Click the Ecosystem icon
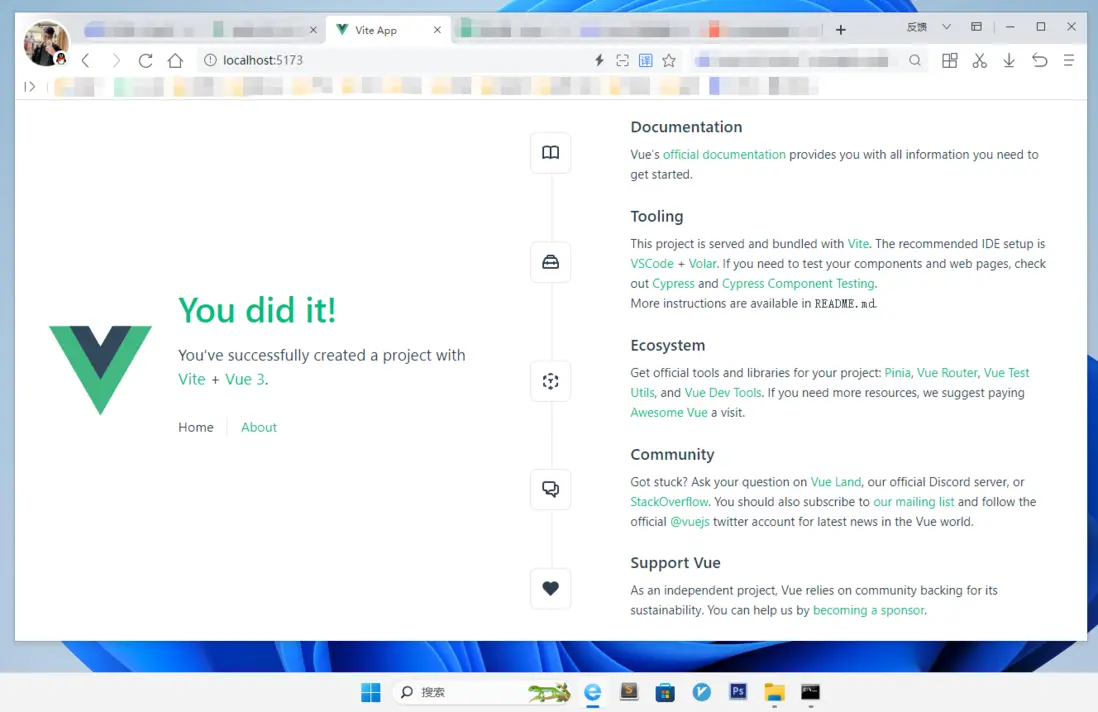Screen dimensions: 1098x712 pos(550,381)
